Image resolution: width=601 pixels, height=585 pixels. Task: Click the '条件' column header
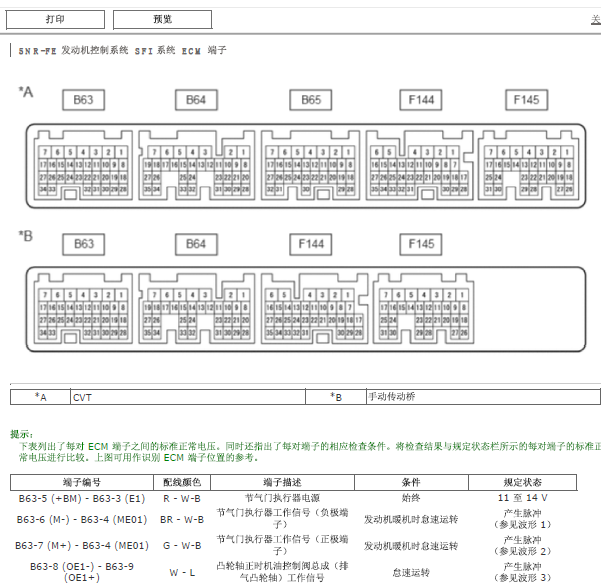411,482
